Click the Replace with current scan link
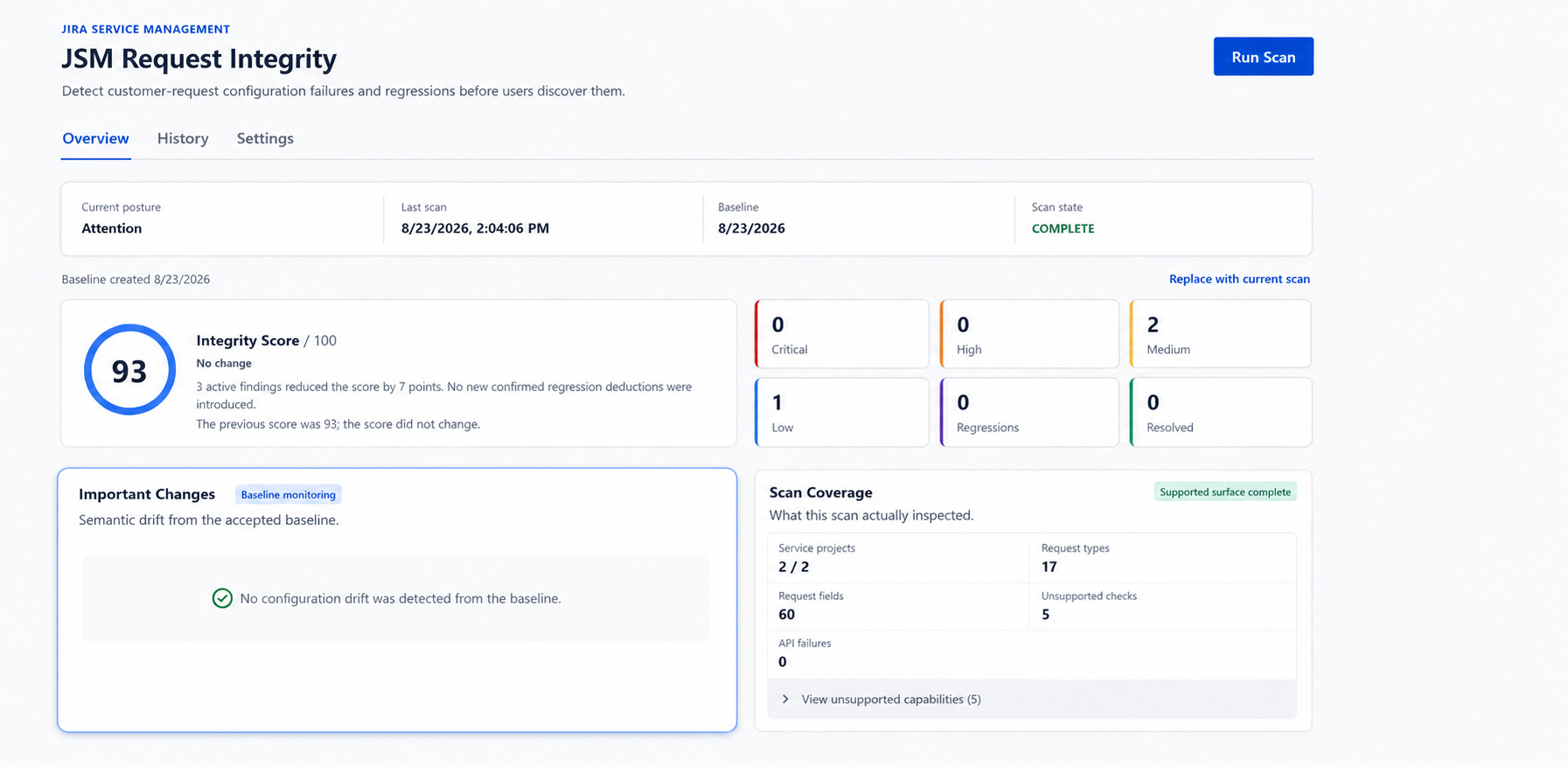1568x767 pixels. (1239, 279)
